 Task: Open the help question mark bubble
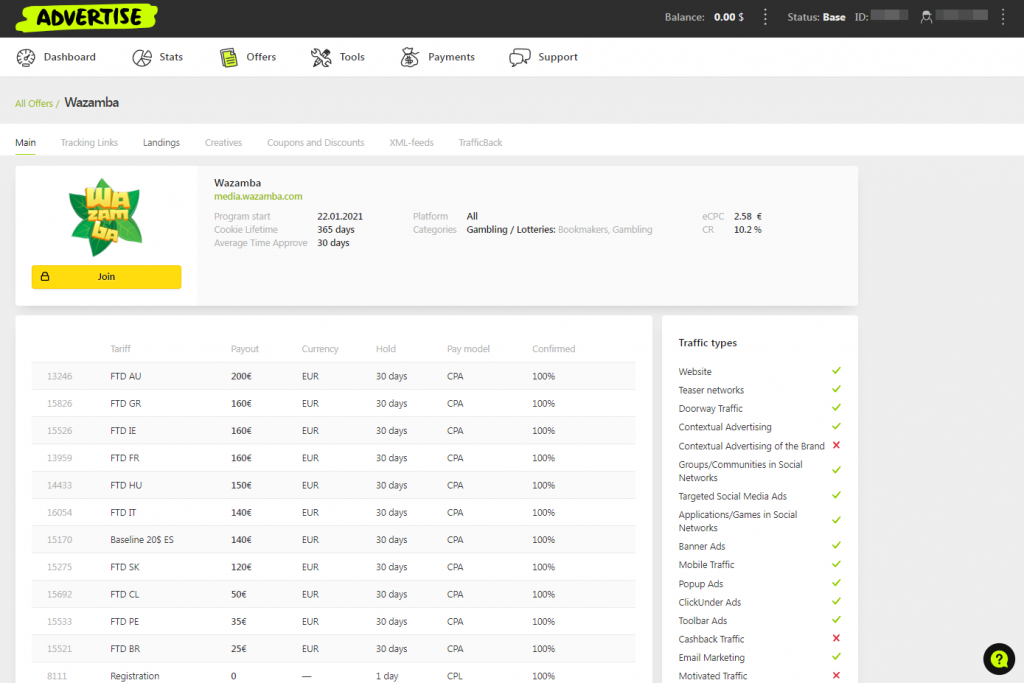coord(999,659)
